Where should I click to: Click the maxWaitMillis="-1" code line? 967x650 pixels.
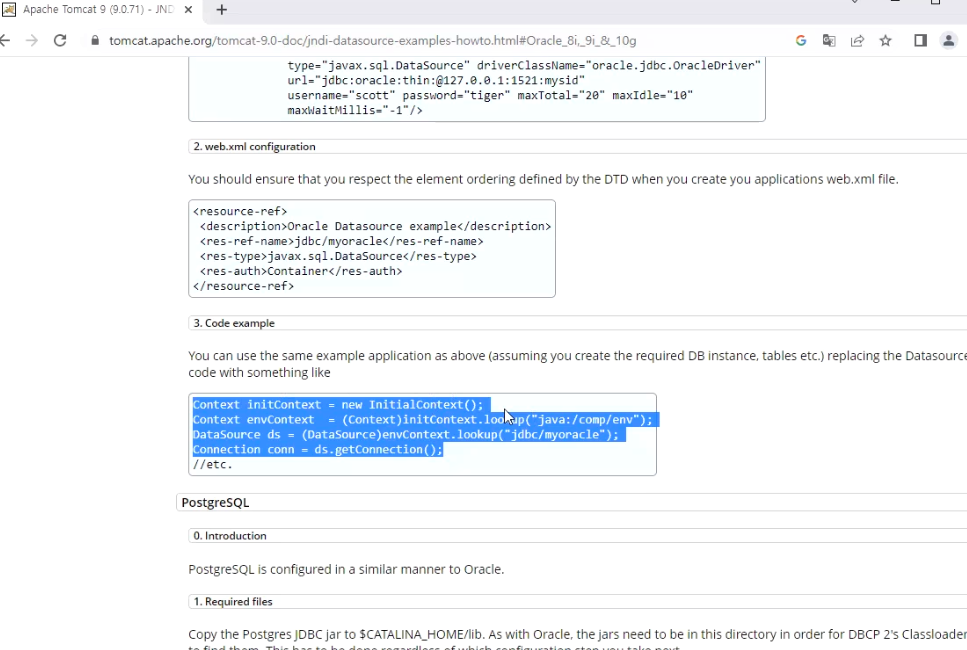[x=355, y=110]
